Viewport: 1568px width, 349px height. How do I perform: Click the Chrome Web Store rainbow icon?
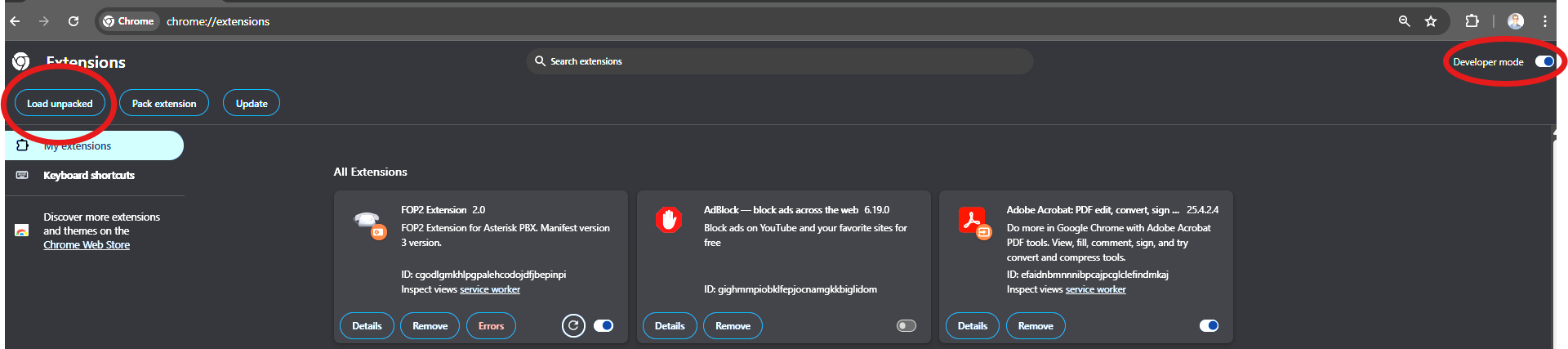tap(22, 230)
